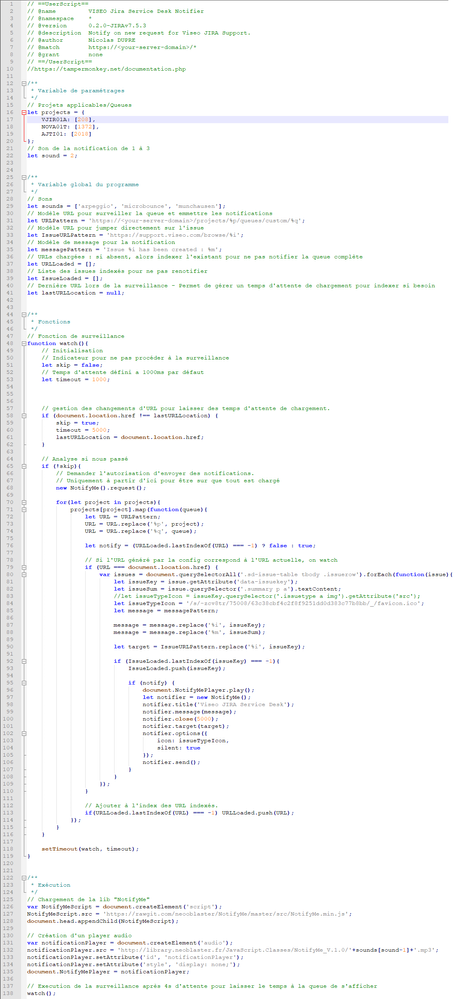Collapse the Fonctions comment block at line 44

point(23,315)
